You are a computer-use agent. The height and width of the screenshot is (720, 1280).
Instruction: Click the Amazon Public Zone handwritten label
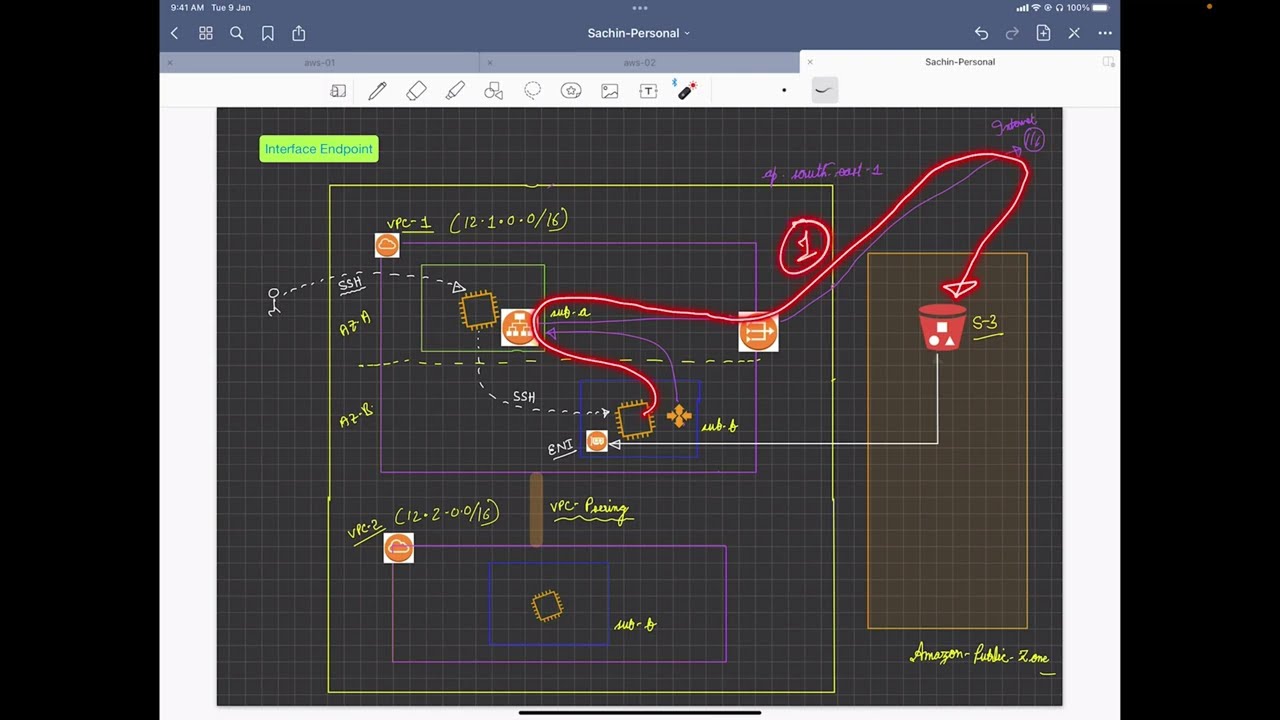pos(980,656)
